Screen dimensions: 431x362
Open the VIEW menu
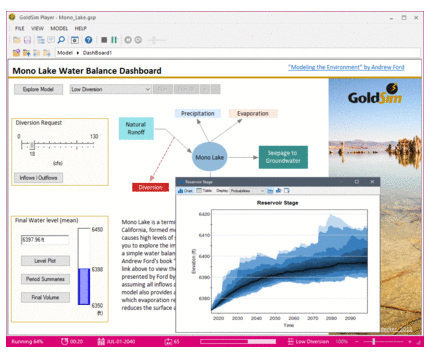coord(37,28)
